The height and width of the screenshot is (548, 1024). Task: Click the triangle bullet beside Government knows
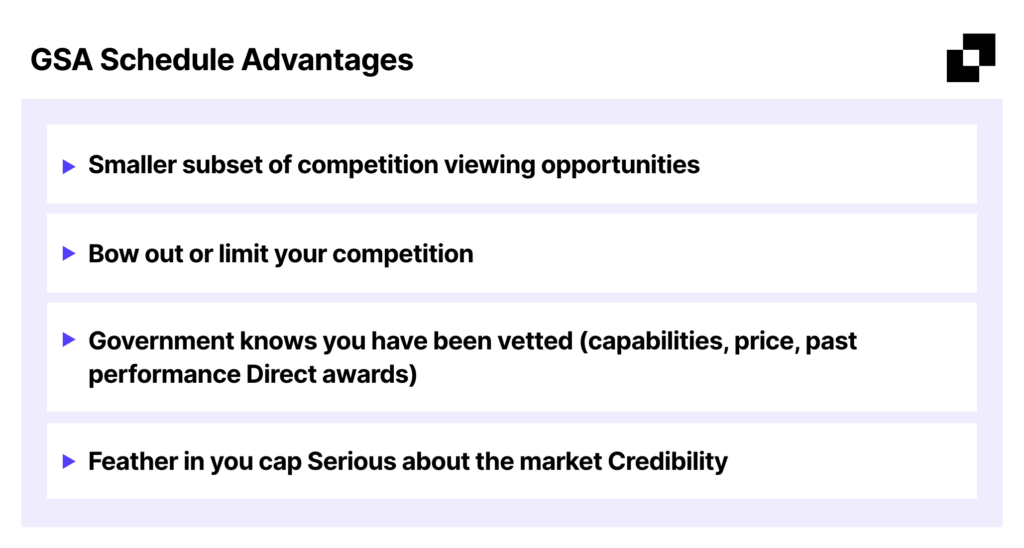pyautogui.click(x=69, y=340)
